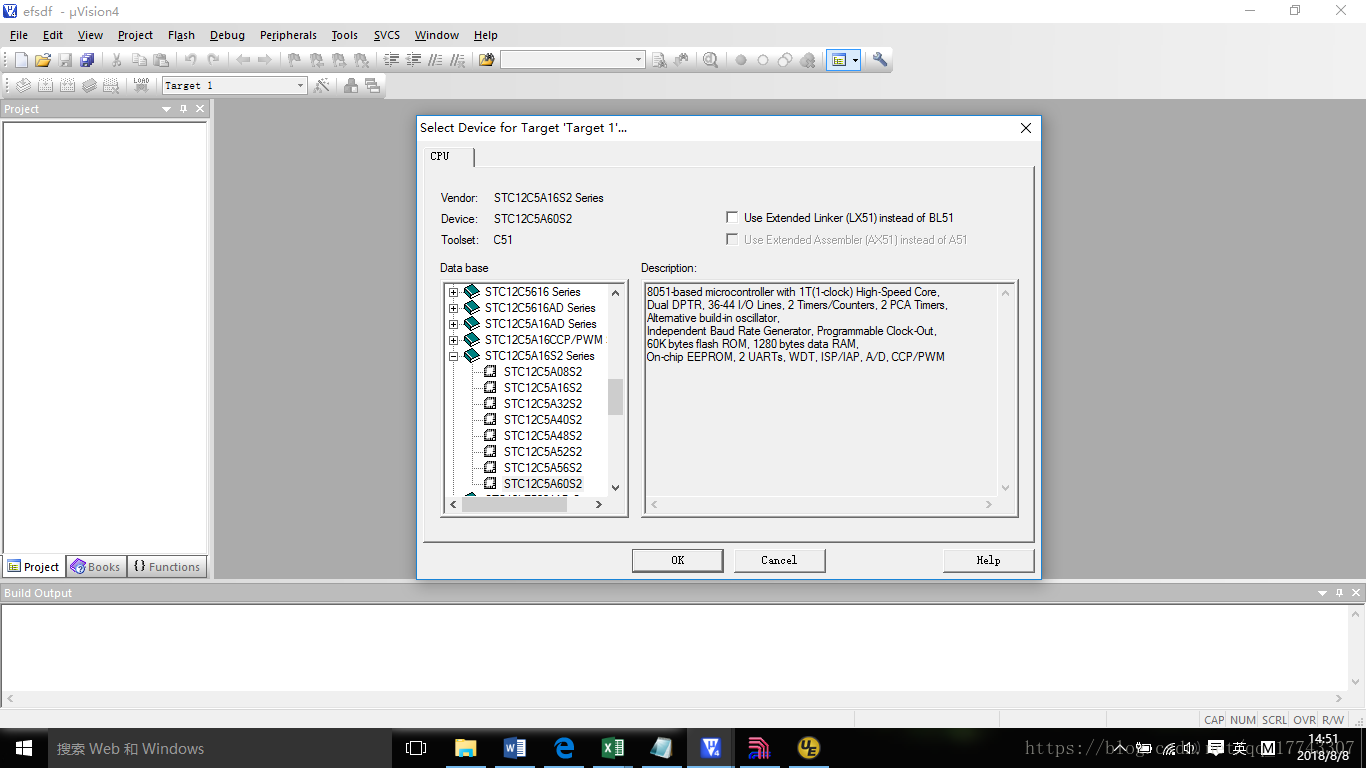Screen dimensions: 1366x768
Task: Click the Paste clipboard icon
Action: point(161,60)
